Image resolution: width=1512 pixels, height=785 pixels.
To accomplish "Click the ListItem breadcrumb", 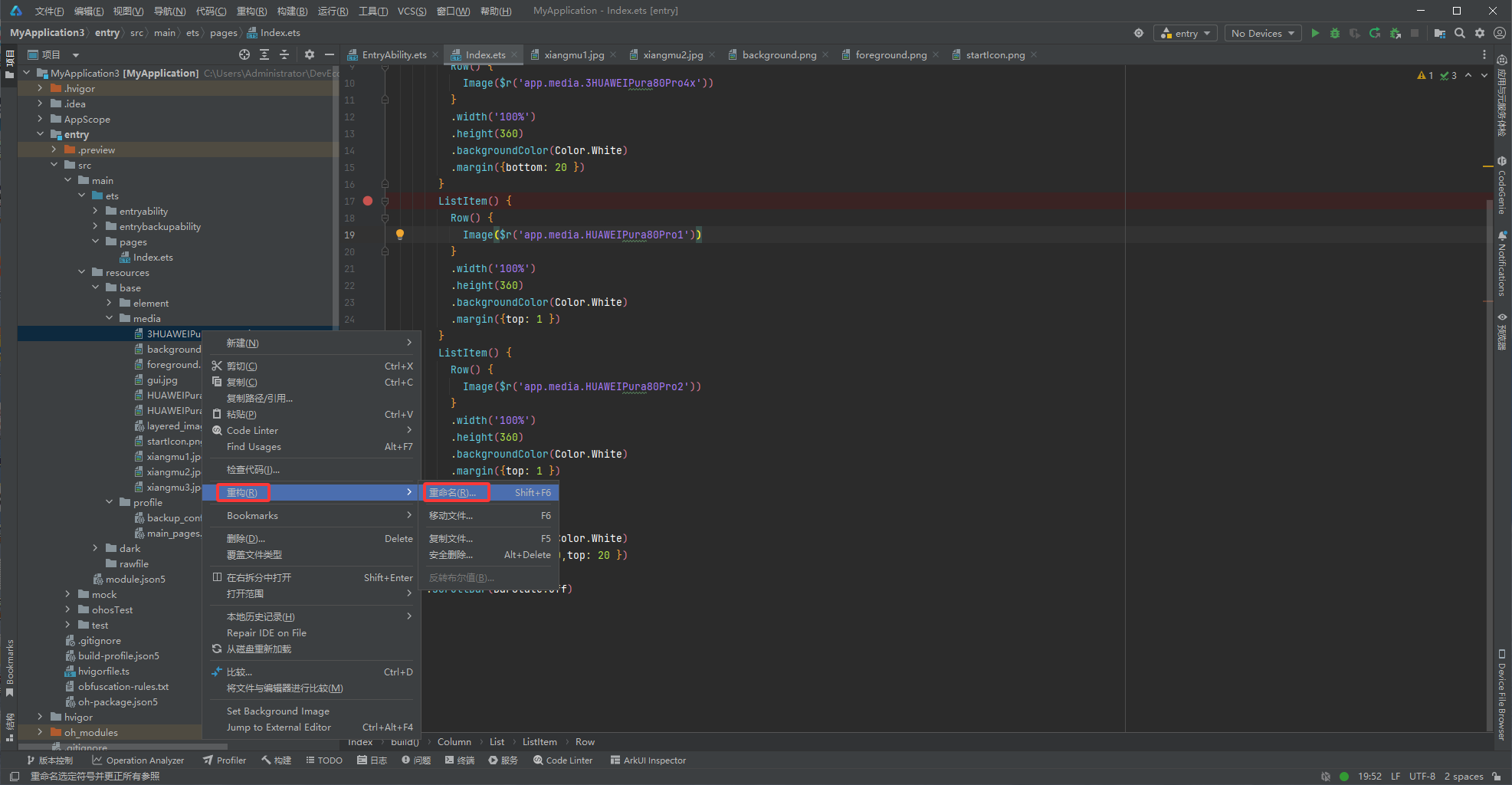I will pos(540,741).
